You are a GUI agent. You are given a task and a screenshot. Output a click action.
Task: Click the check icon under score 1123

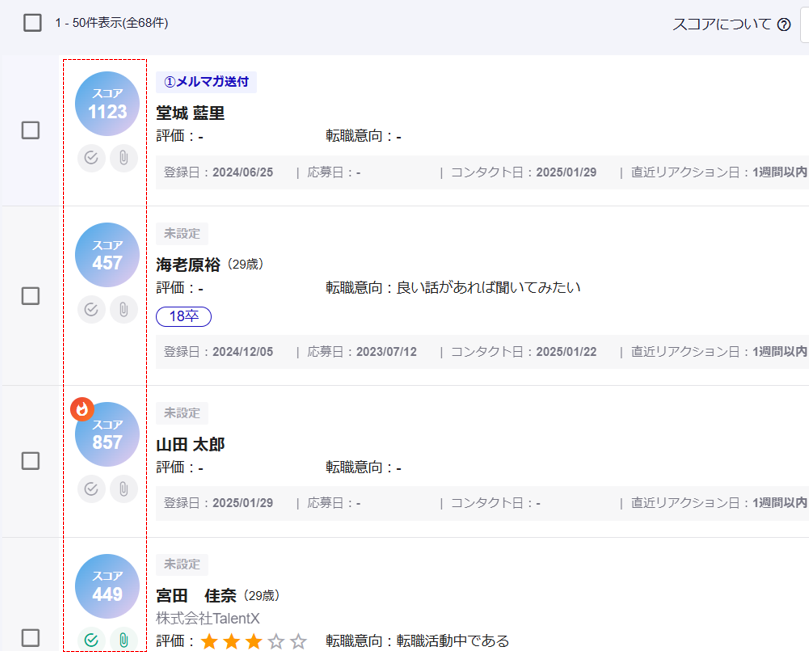(x=91, y=158)
